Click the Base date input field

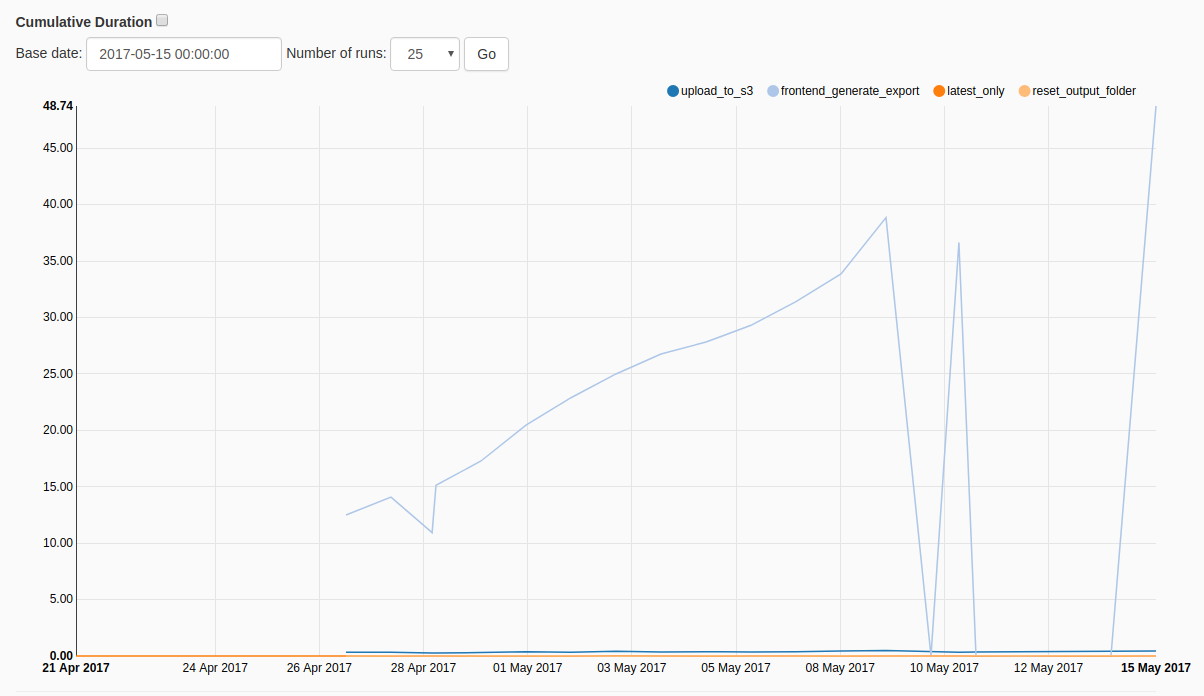pyautogui.click(x=184, y=54)
